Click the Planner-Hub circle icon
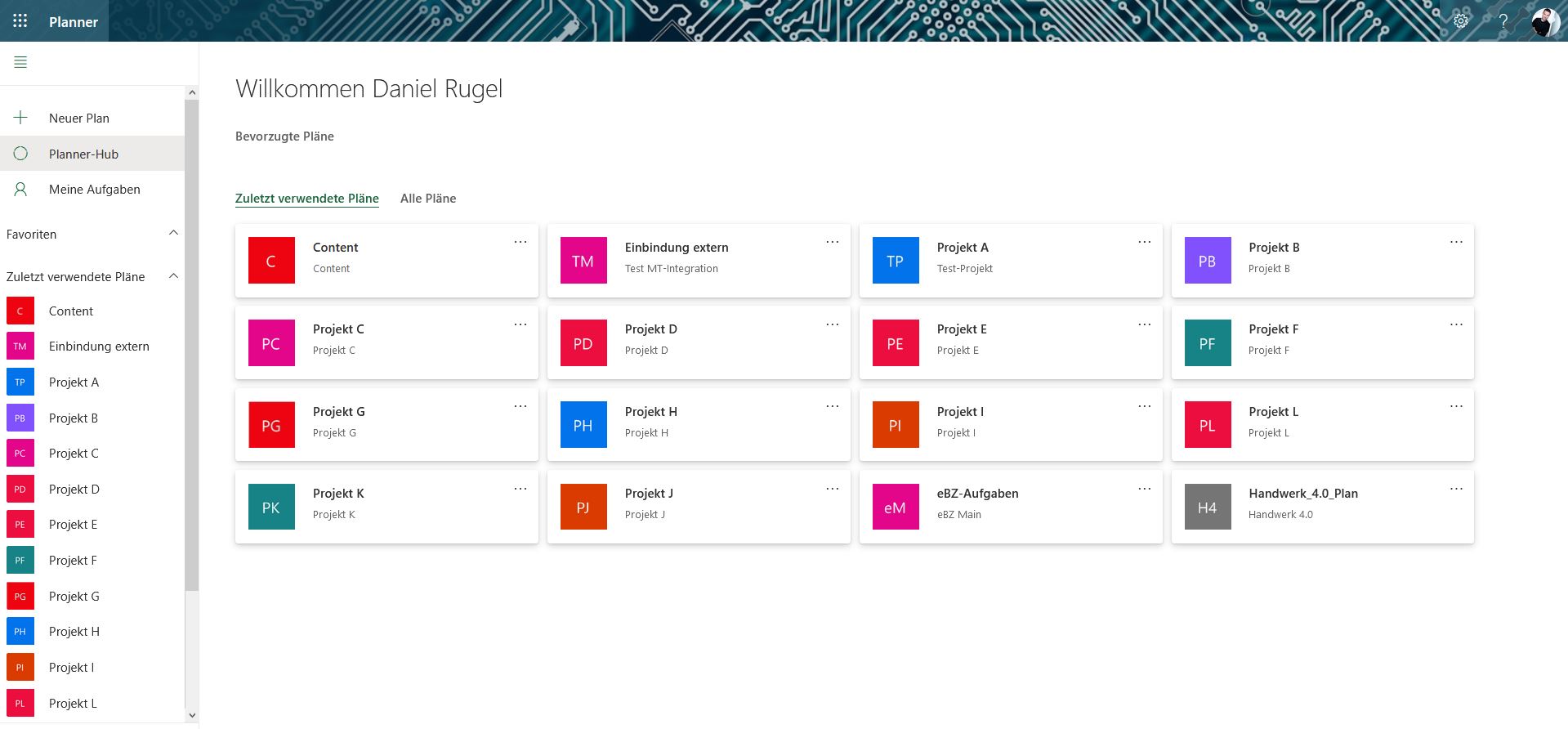 20,154
